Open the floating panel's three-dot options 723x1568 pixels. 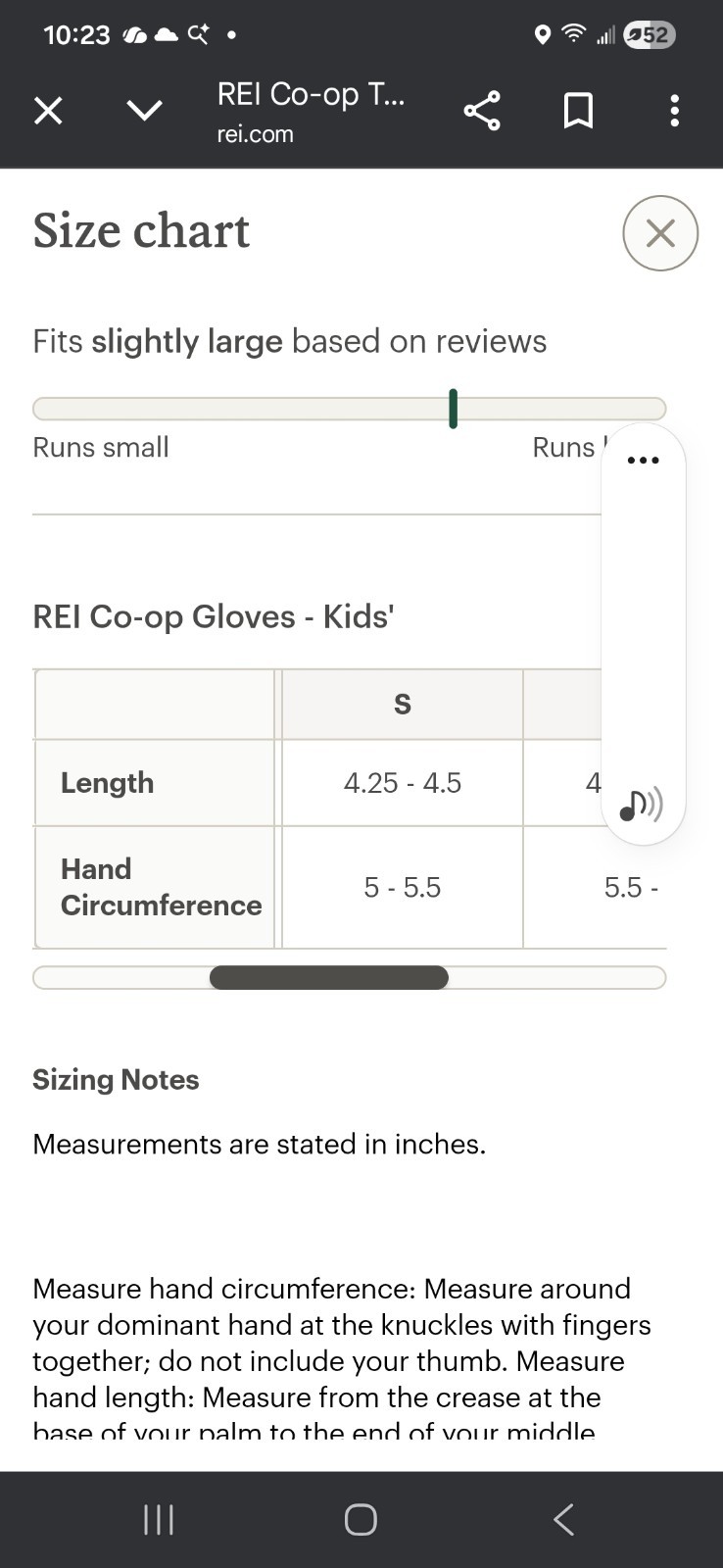click(643, 460)
